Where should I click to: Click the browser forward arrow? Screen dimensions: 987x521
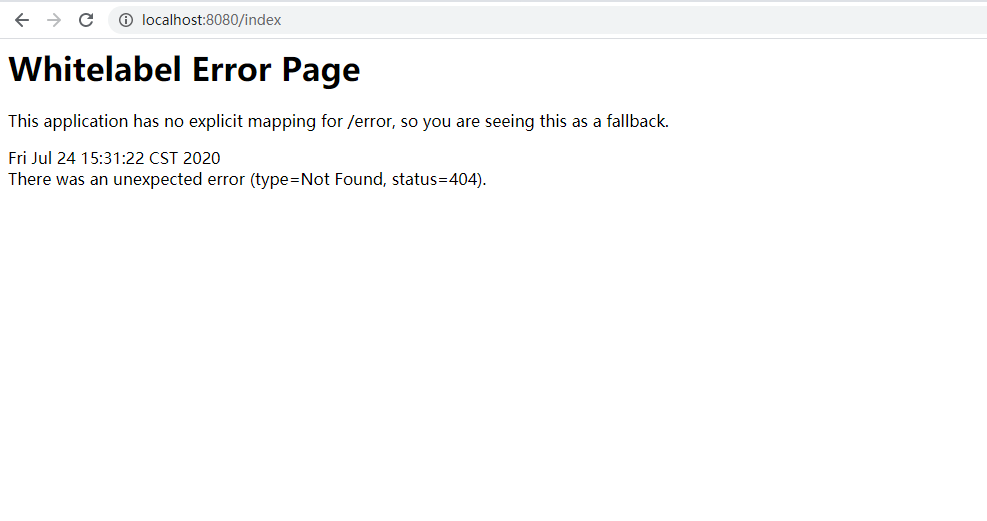54,20
